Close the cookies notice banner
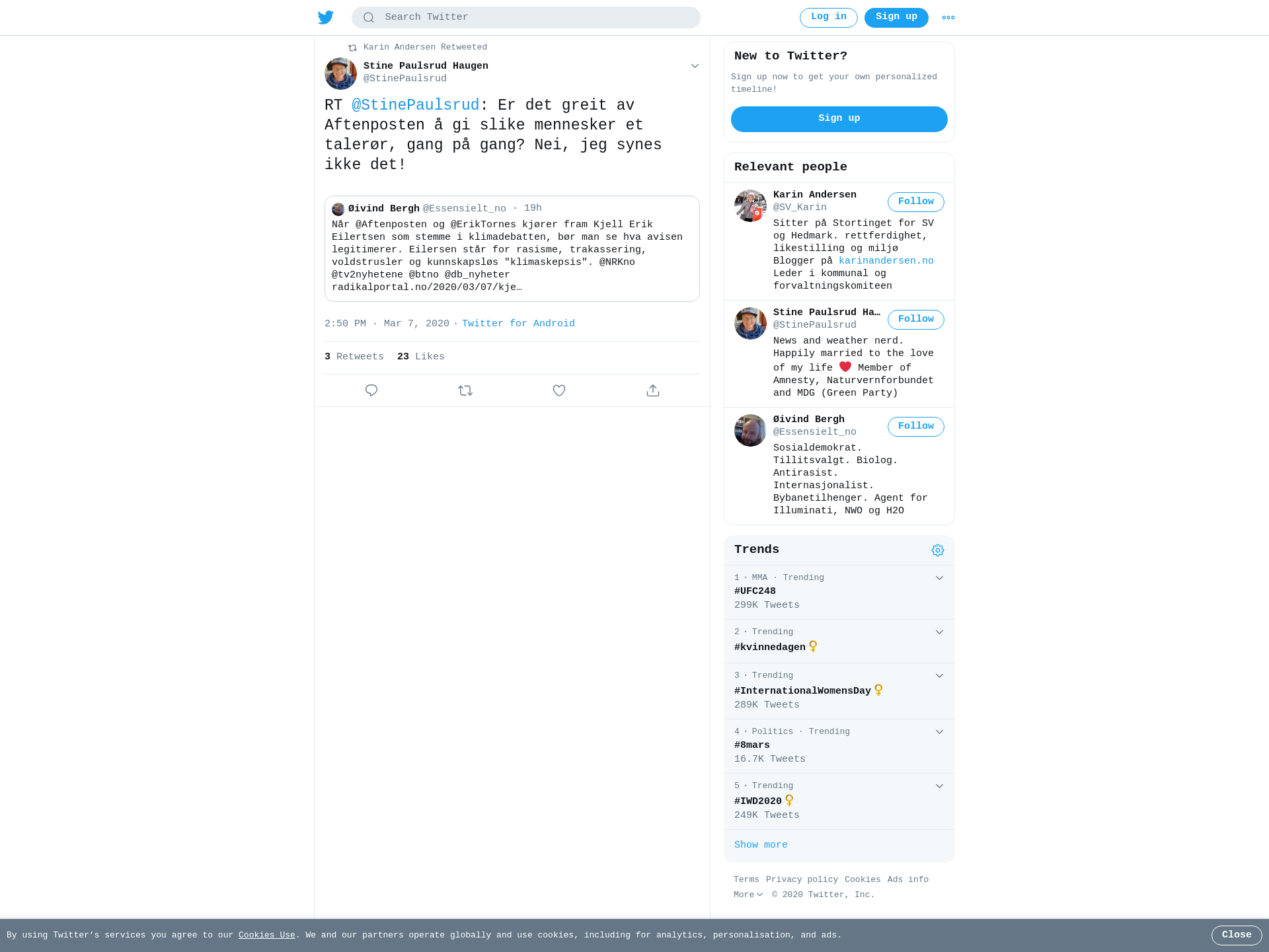 1237,935
